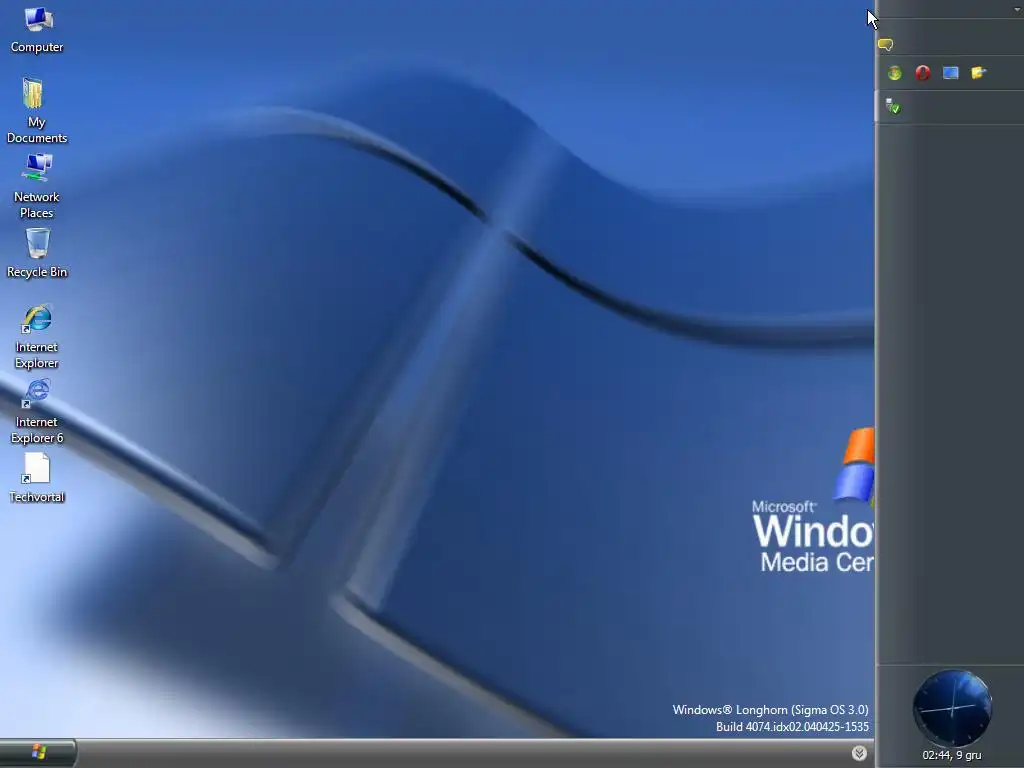
Task: Click the sidebar analog clock
Action: pos(952,708)
